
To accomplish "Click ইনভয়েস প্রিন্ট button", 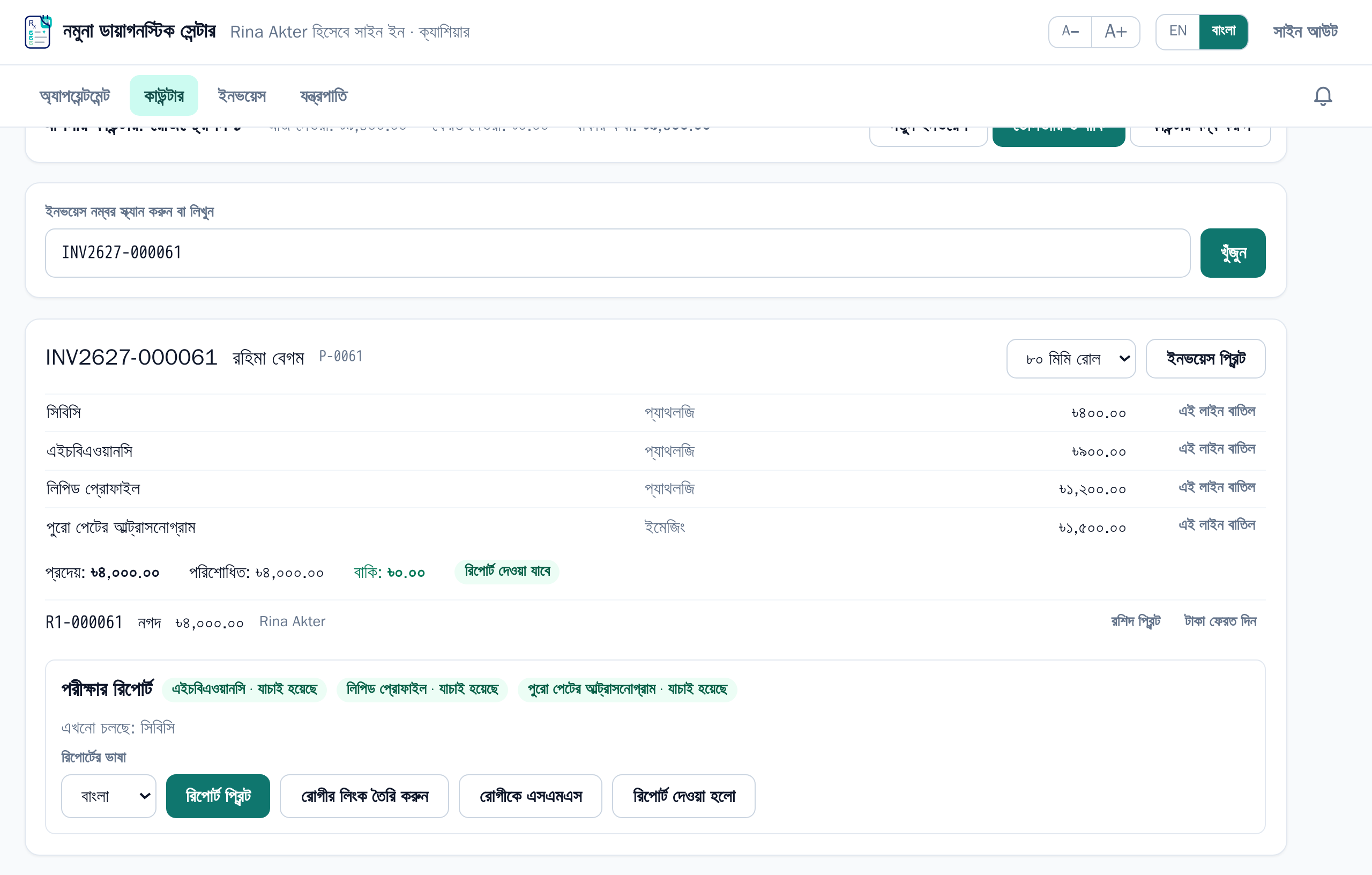I will 1206,359.
